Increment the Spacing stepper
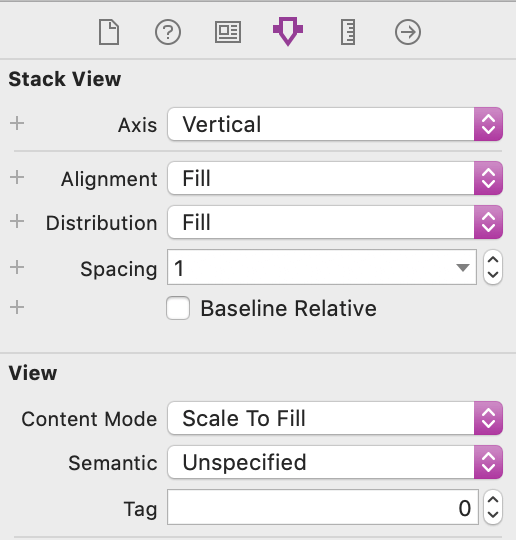Image resolution: width=516 pixels, height=540 pixels. (x=493, y=260)
